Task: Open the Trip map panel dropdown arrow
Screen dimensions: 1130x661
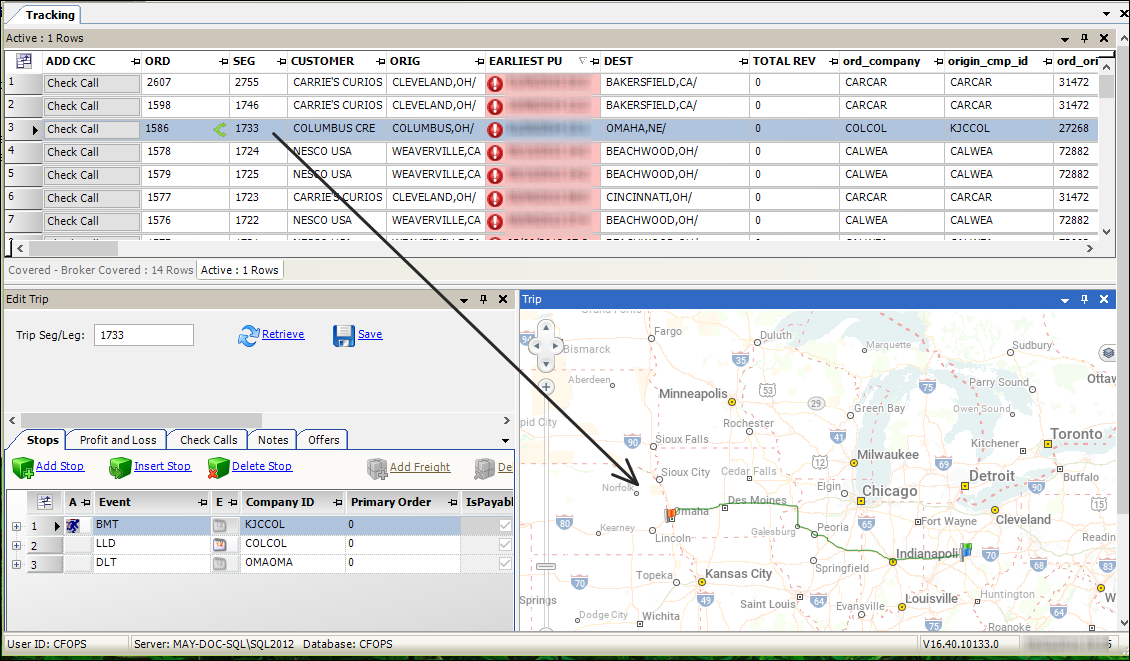Action: click(1064, 300)
